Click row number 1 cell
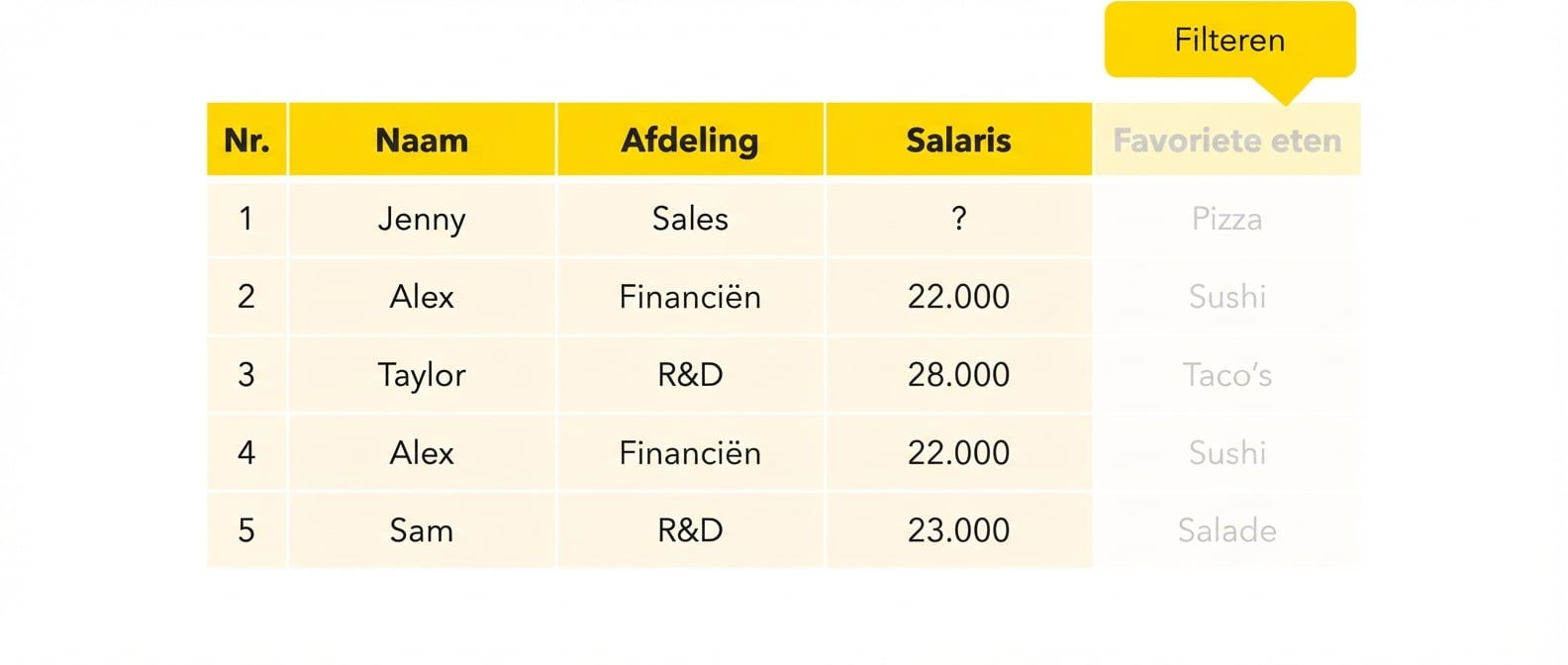1568x665 pixels. [246, 219]
